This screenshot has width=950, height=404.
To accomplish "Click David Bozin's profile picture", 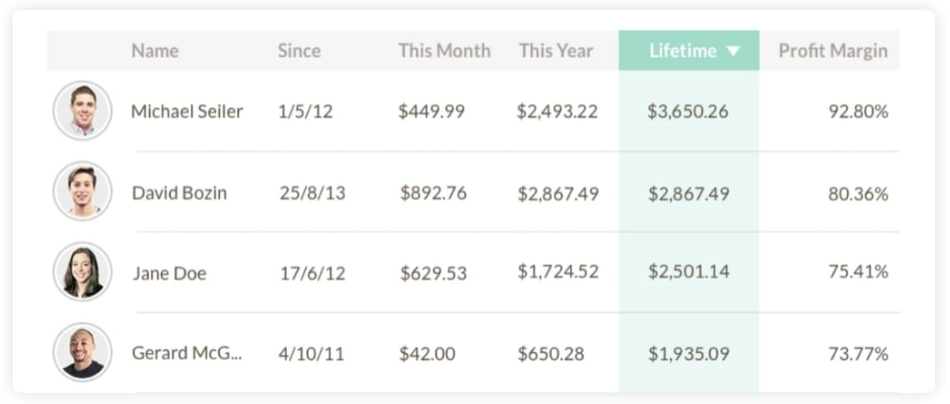I will (x=82, y=192).
